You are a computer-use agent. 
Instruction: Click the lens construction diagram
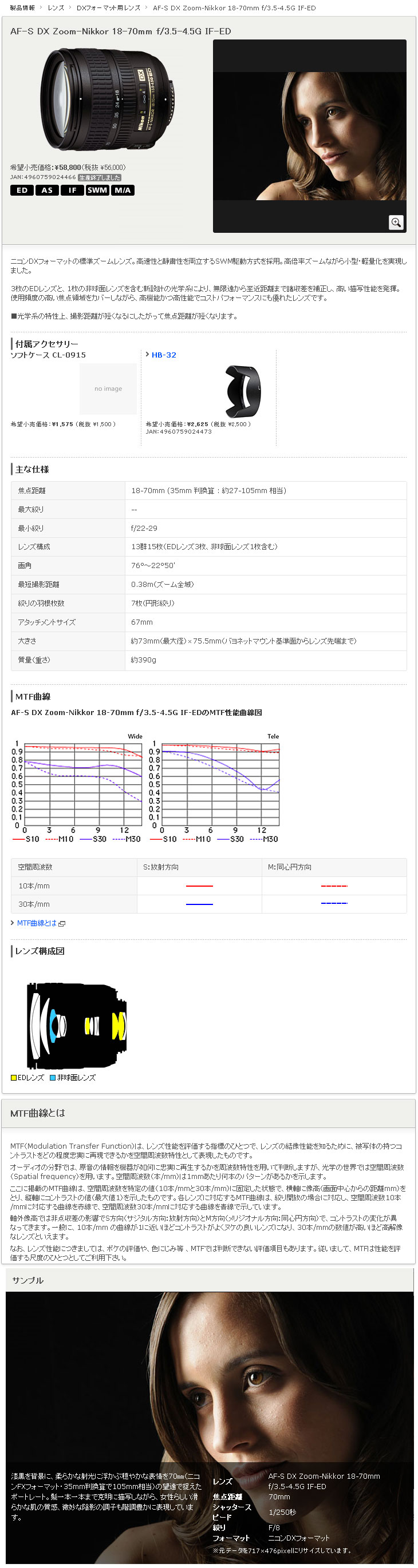point(77,1026)
